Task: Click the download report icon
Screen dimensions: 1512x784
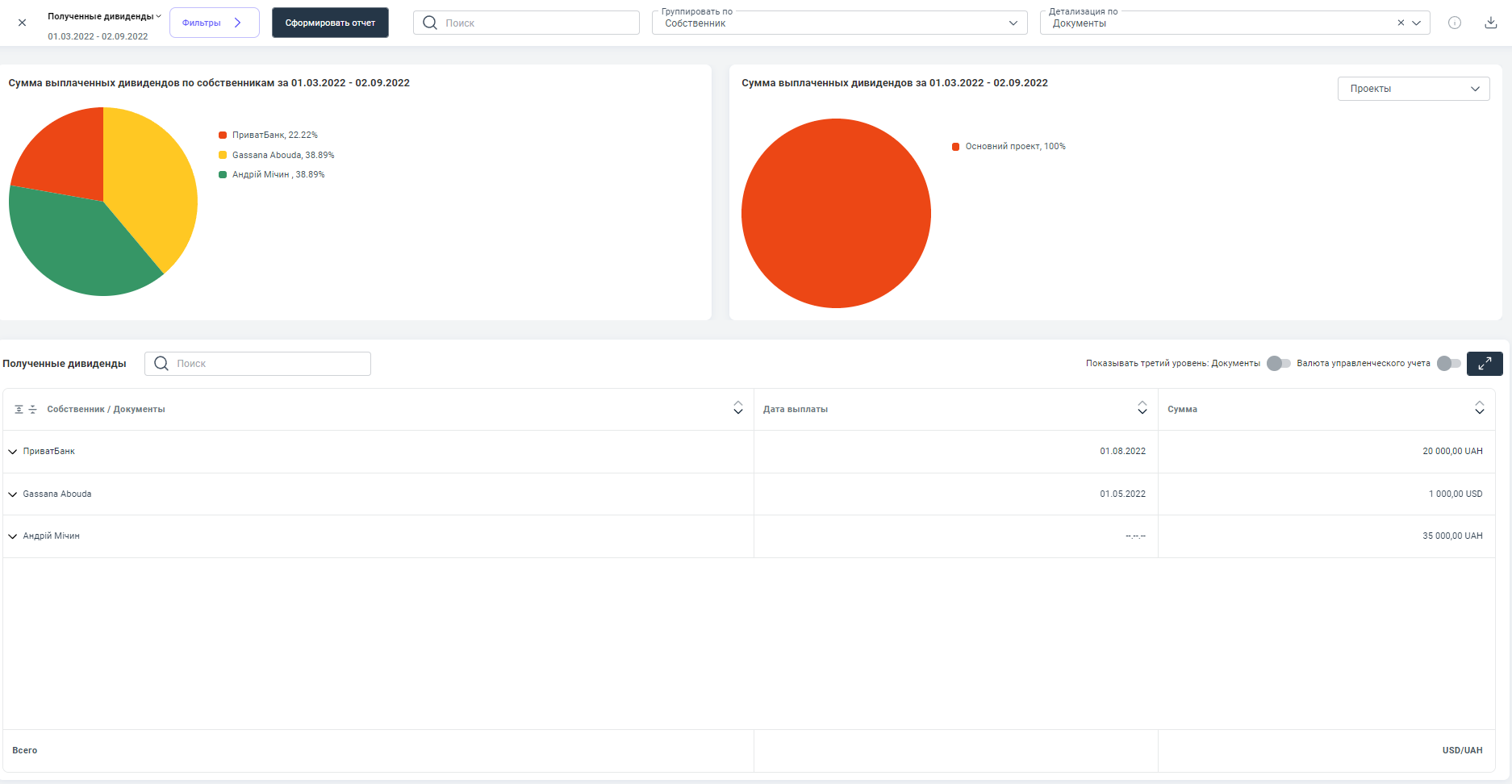Action: pos(1490,23)
